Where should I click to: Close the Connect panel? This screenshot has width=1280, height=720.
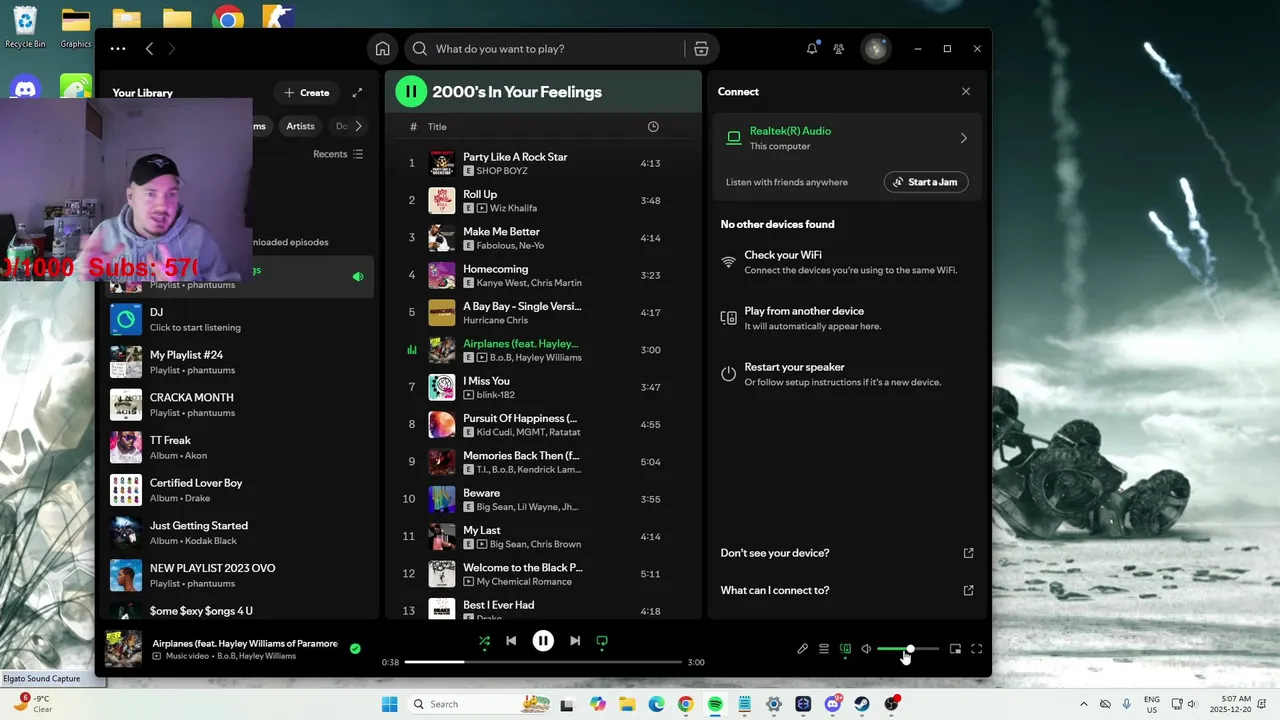(965, 91)
